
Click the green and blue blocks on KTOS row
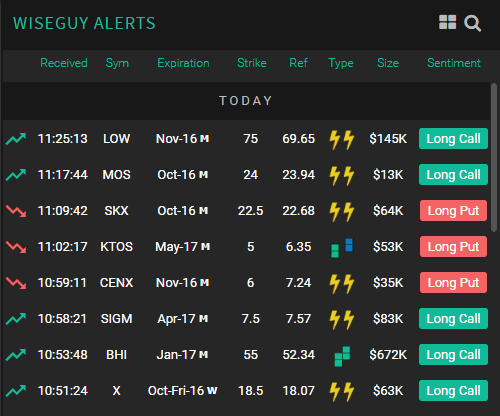342,247
